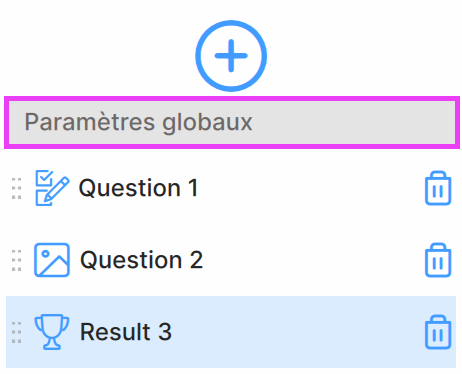Select the Question 1 label text
Image resolution: width=462 pixels, height=374 pixels.
[139, 188]
